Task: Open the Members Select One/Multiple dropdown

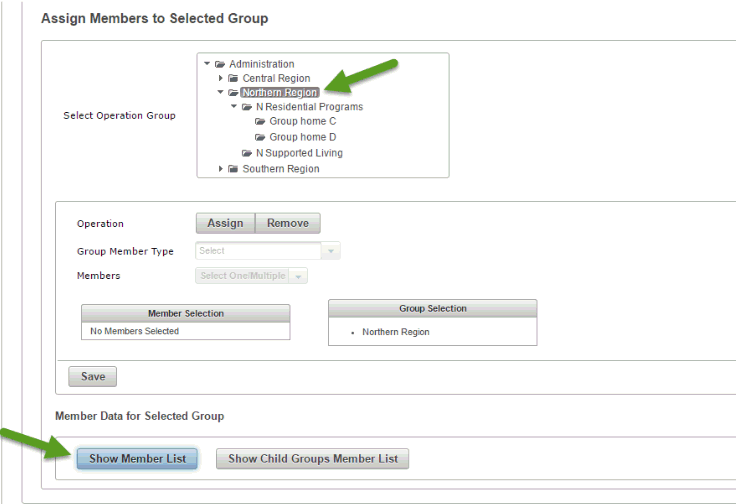Action: (299, 276)
